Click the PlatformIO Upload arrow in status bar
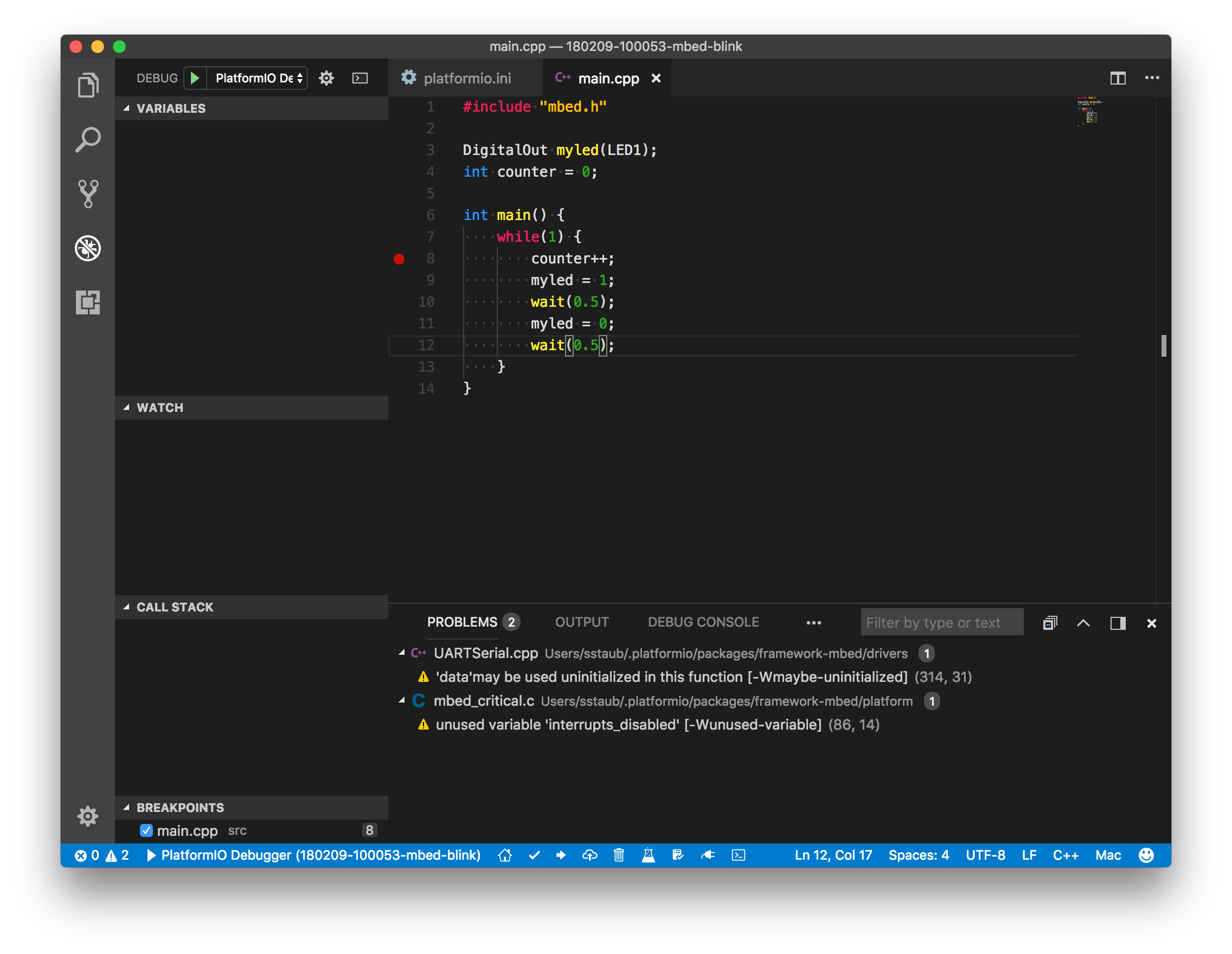 tap(561, 855)
